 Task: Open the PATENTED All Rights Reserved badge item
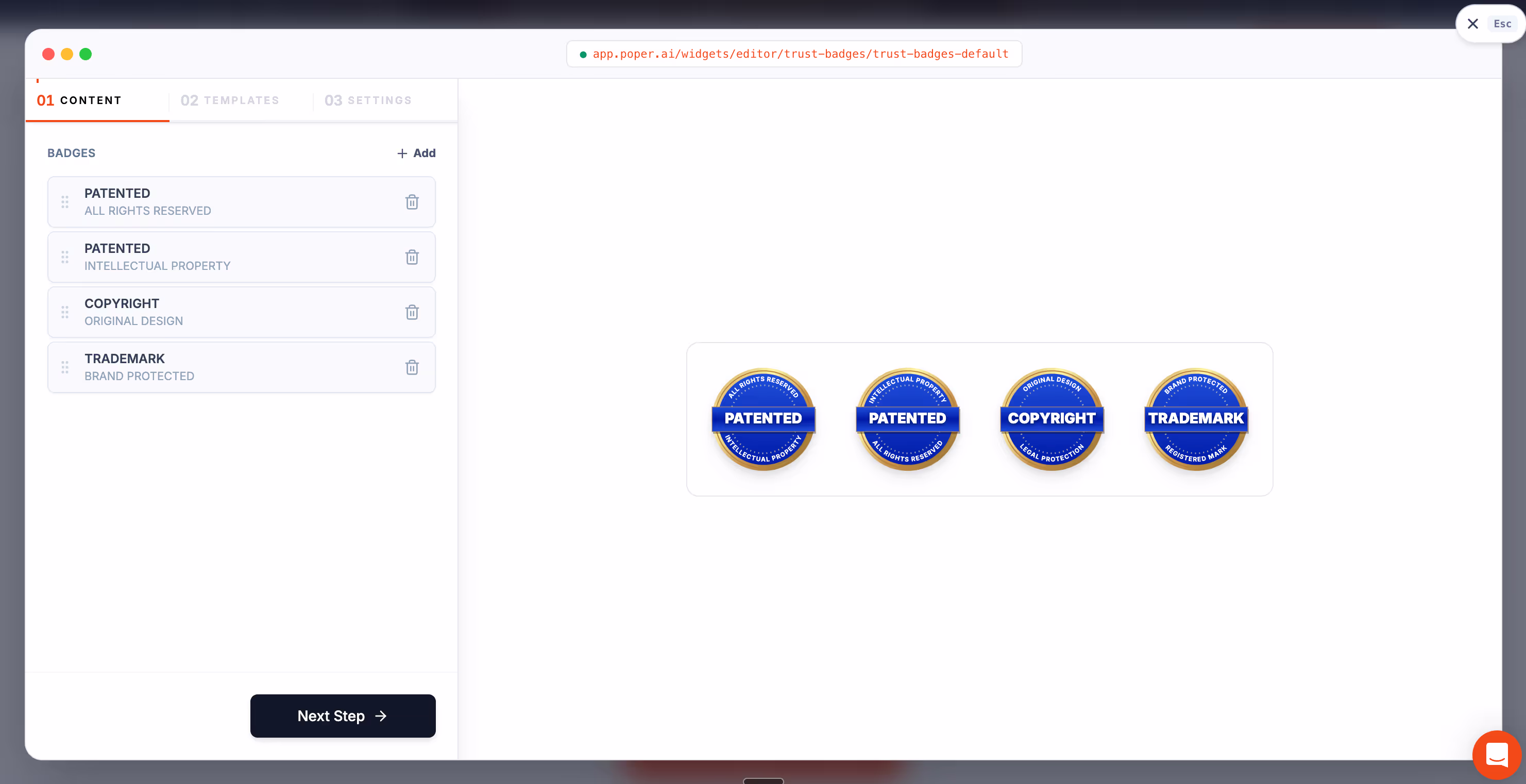coord(242,202)
